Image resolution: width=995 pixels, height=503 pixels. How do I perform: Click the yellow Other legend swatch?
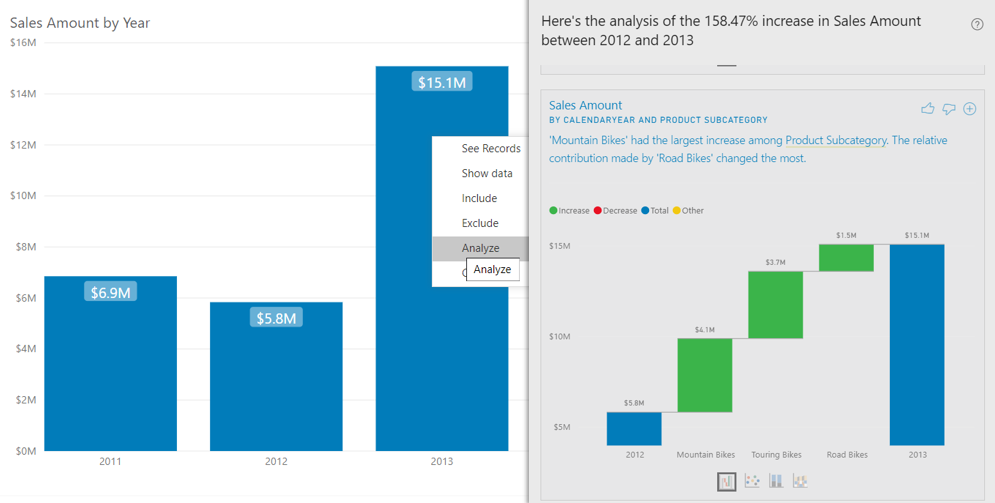click(676, 211)
